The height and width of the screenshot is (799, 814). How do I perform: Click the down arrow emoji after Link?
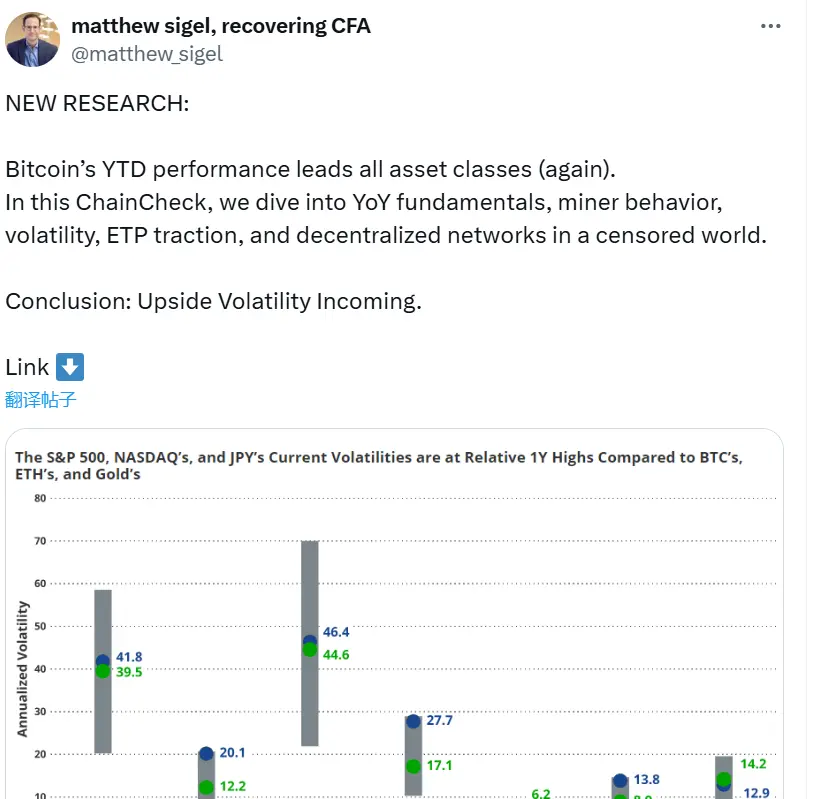tap(72, 366)
